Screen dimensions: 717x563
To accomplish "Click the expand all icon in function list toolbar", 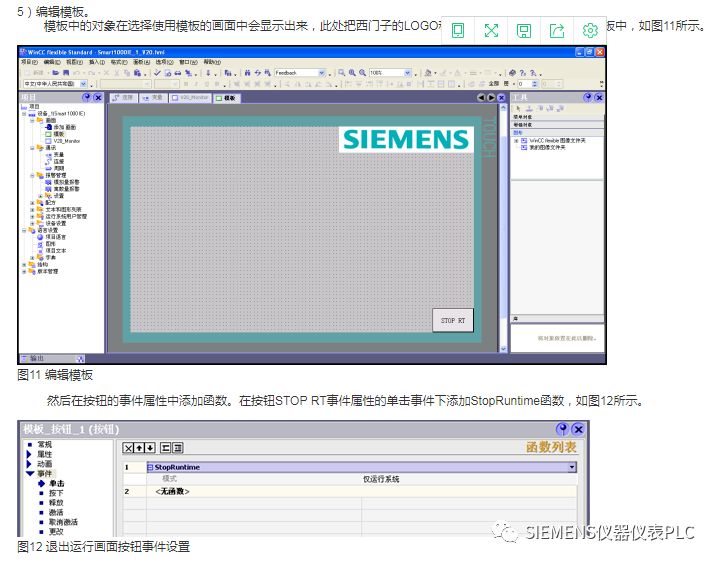I will click(x=177, y=448).
